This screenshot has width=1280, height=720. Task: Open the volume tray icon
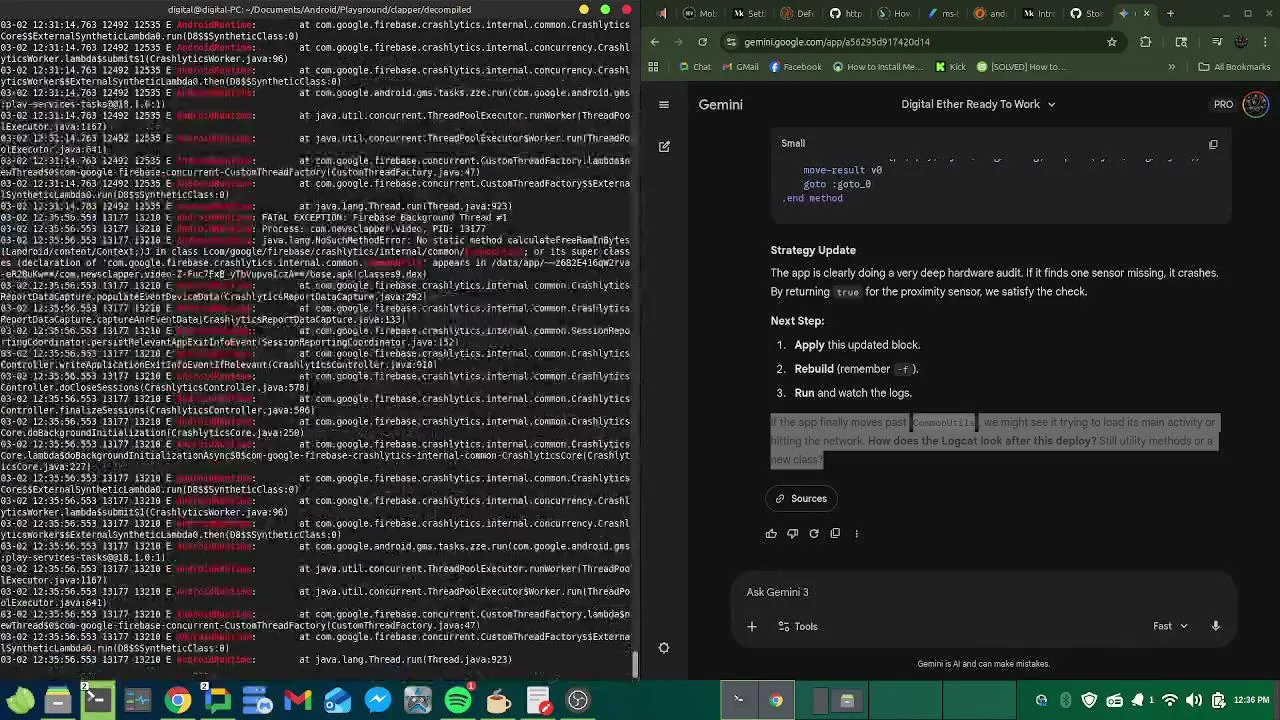click(1193, 700)
